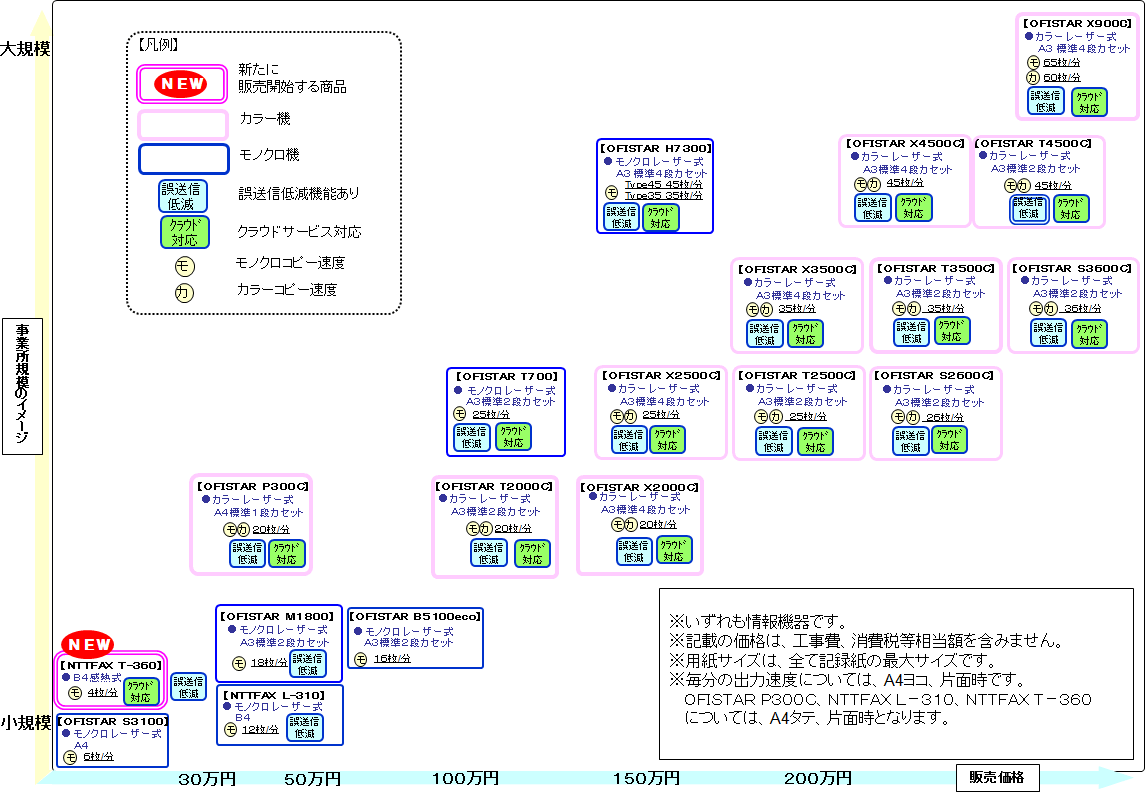Viewport: 1145px width, 792px height.
Task: Select the OFISTAR P300C product title
Action: 253,486
